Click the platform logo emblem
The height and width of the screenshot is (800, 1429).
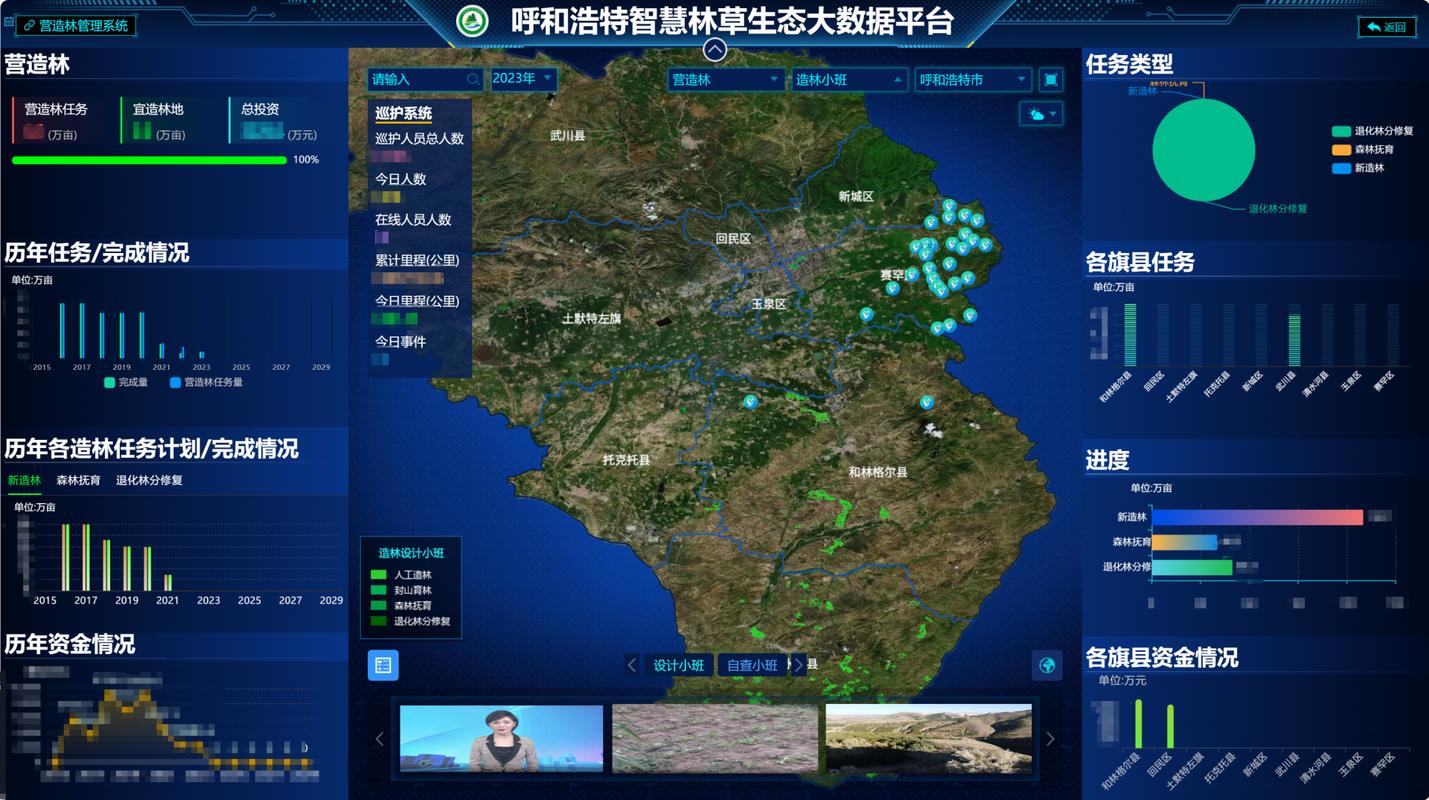coord(473,21)
